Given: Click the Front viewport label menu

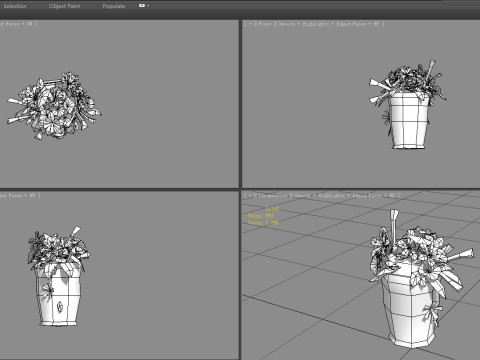Looking at the screenshot, I should 265,24.
